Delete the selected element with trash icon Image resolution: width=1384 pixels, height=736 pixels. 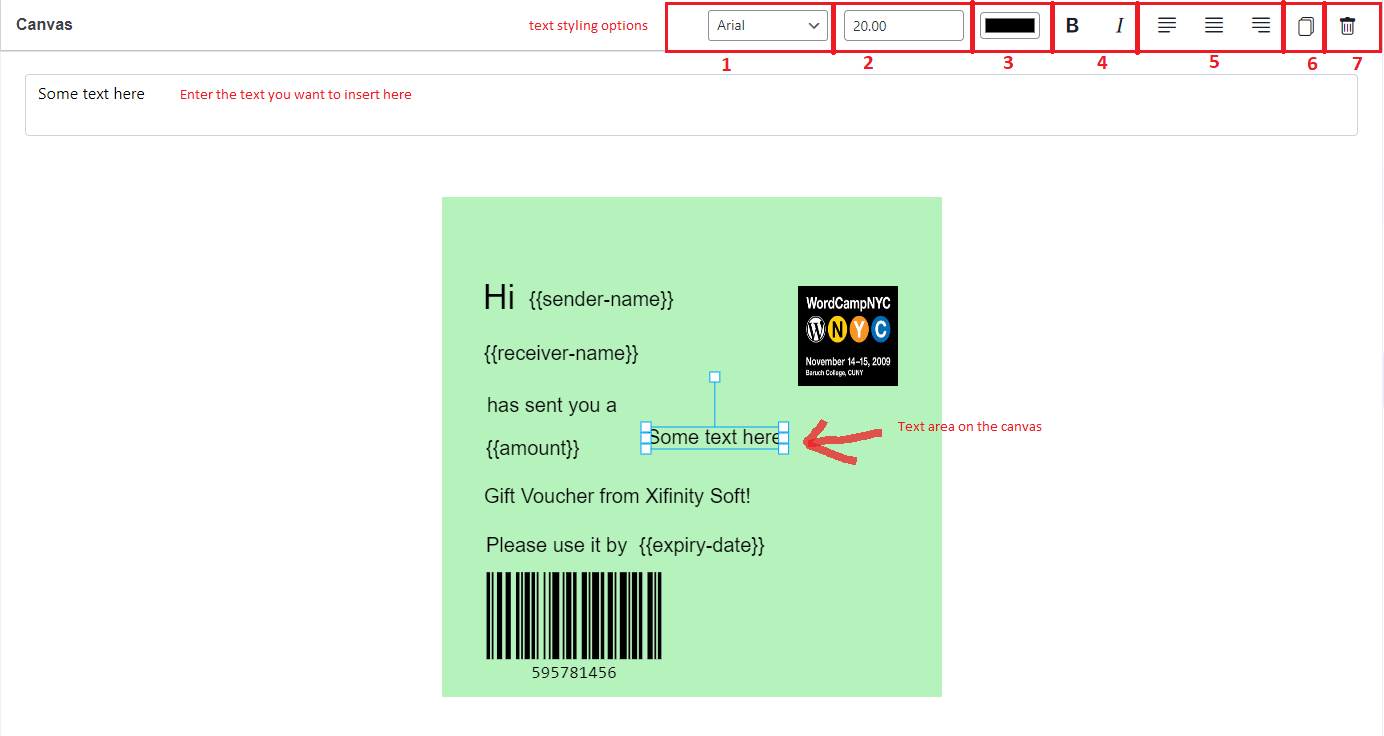(x=1348, y=26)
